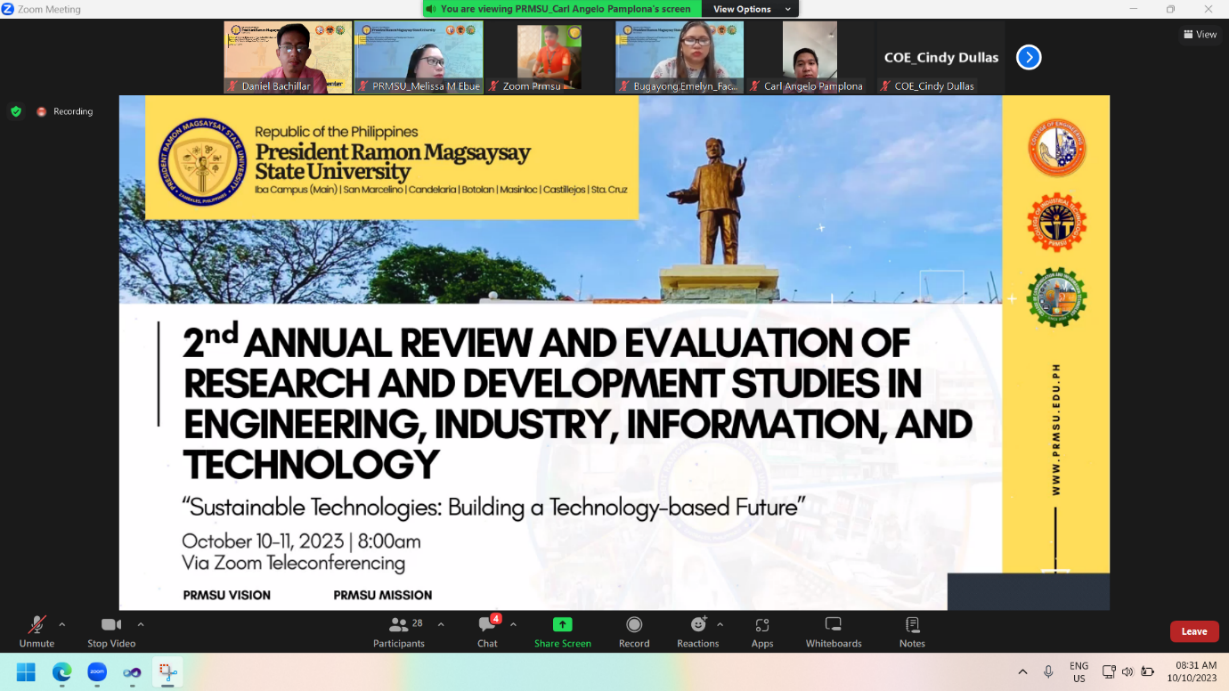Expand the arrow next to Participants
Viewport: 1229px width, 691px height.
point(441,625)
